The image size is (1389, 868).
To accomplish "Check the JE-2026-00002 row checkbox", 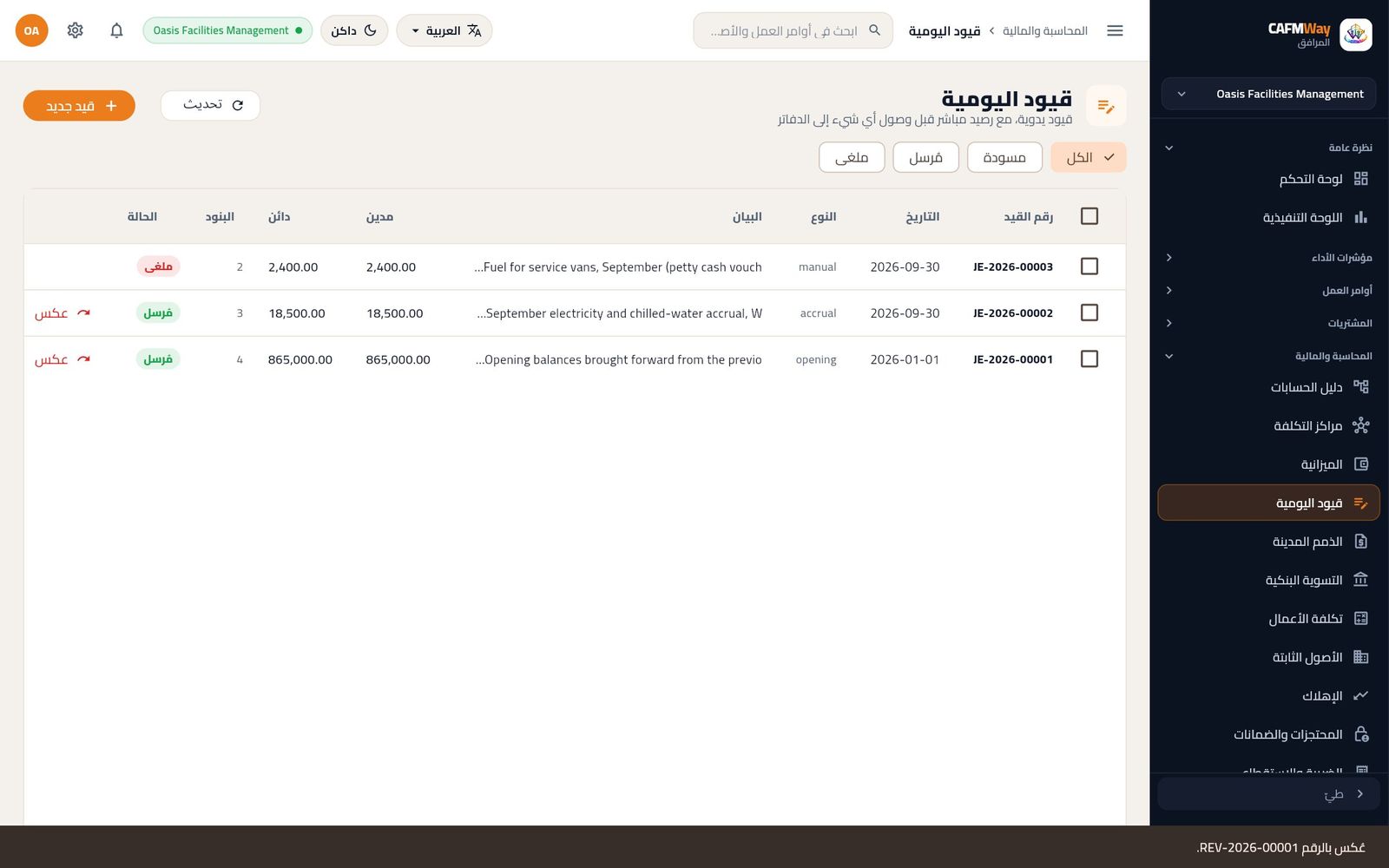I will (1089, 312).
